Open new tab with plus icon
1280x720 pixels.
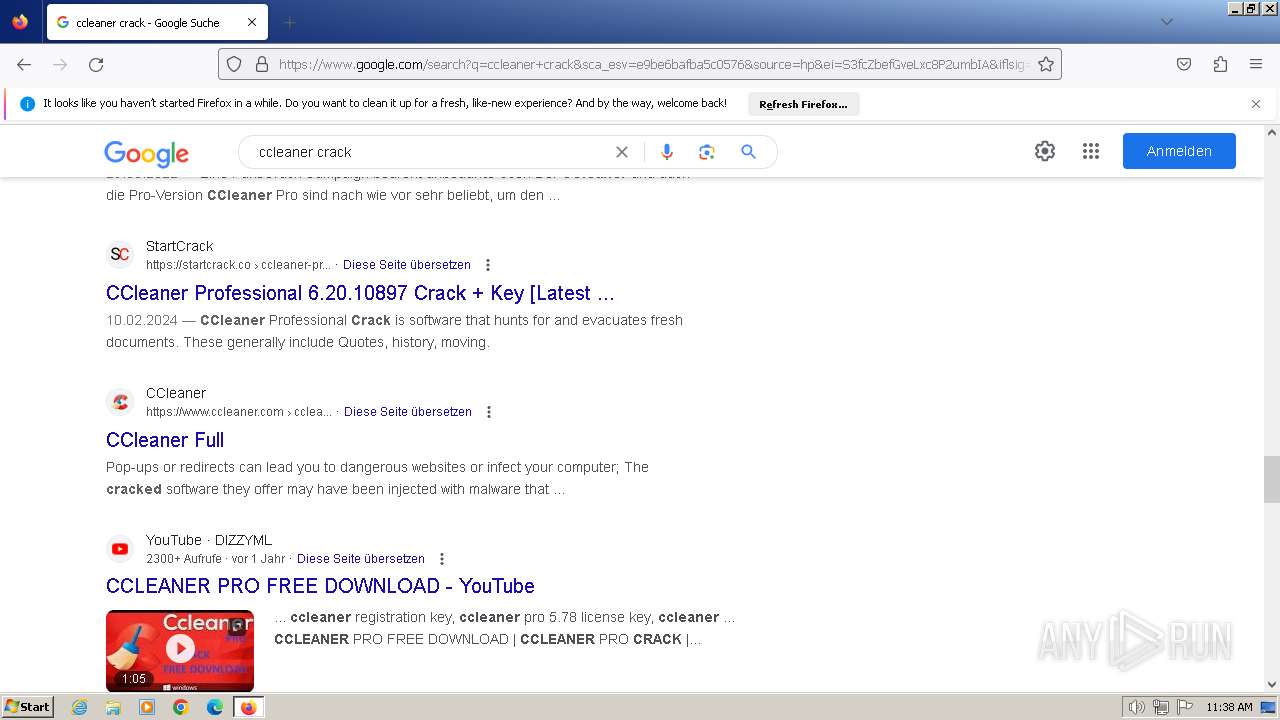click(x=289, y=22)
